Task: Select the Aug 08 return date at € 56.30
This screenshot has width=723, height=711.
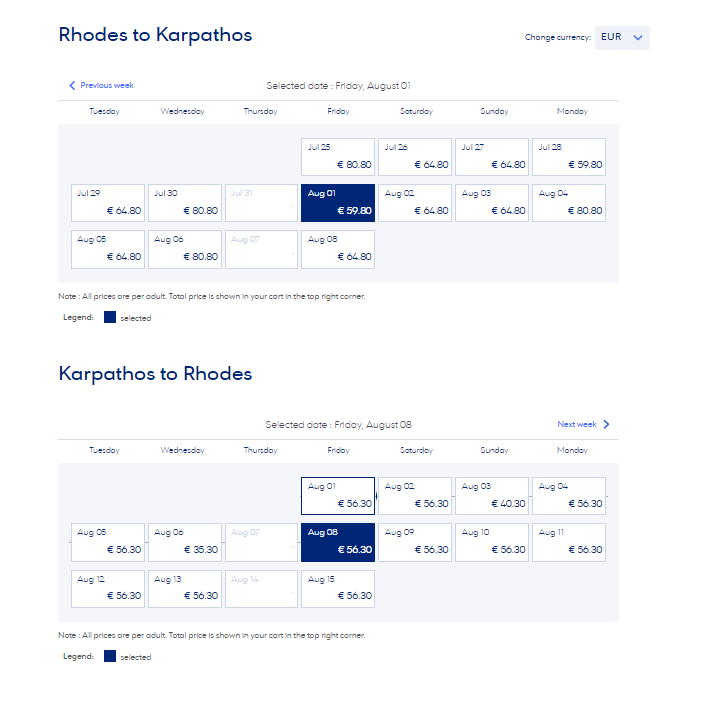Action: pos(338,542)
